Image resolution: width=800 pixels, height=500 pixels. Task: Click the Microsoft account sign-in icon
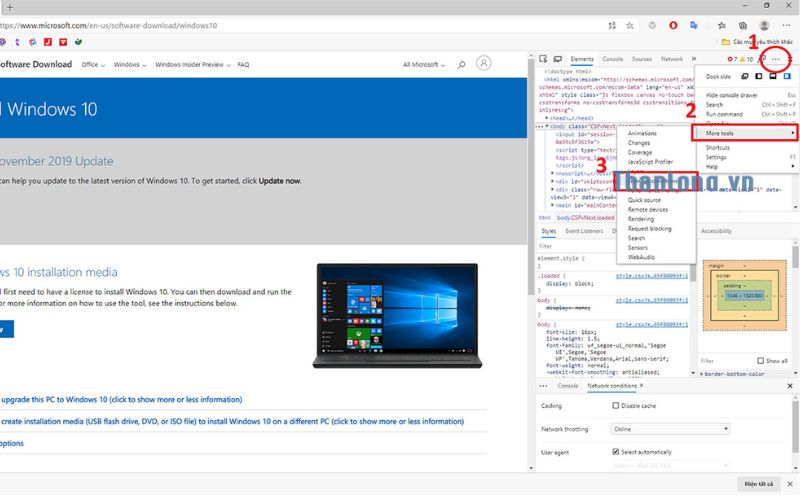(484, 64)
